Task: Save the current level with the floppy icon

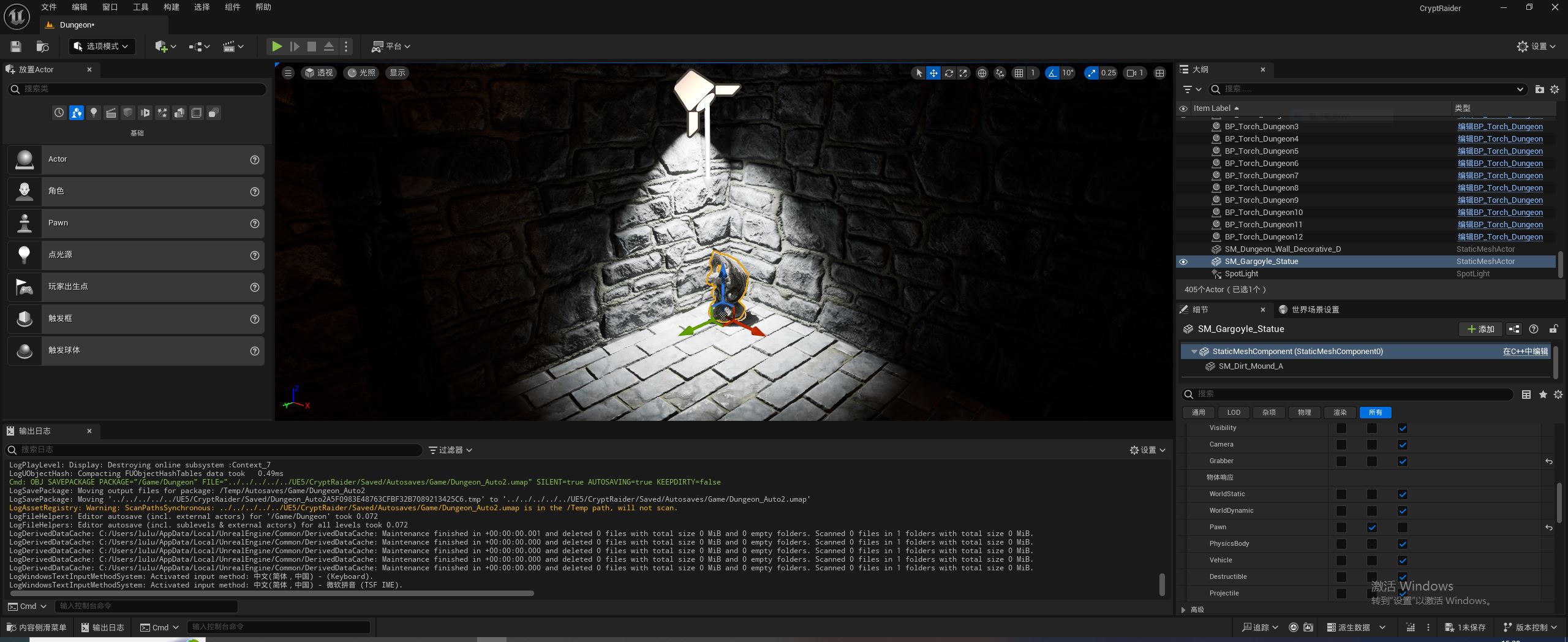Action: click(16, 47)
